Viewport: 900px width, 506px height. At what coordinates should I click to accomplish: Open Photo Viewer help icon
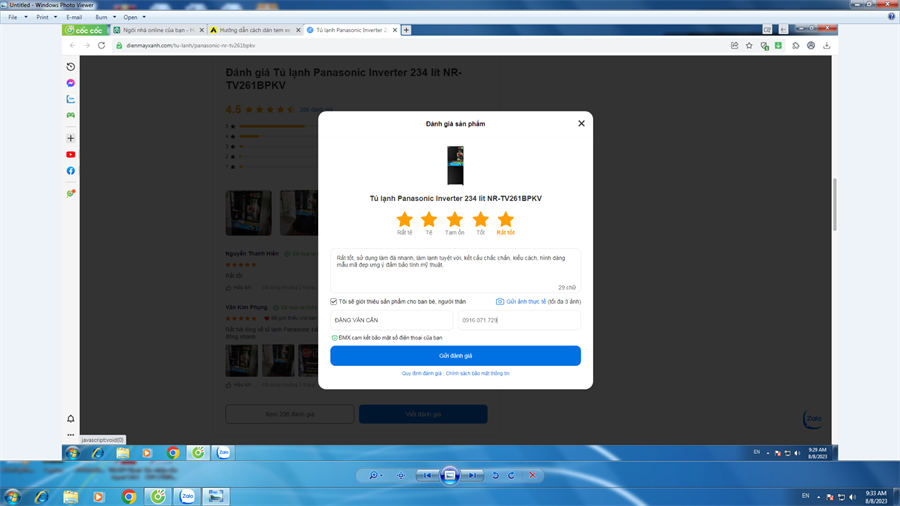tap(891, 17)
